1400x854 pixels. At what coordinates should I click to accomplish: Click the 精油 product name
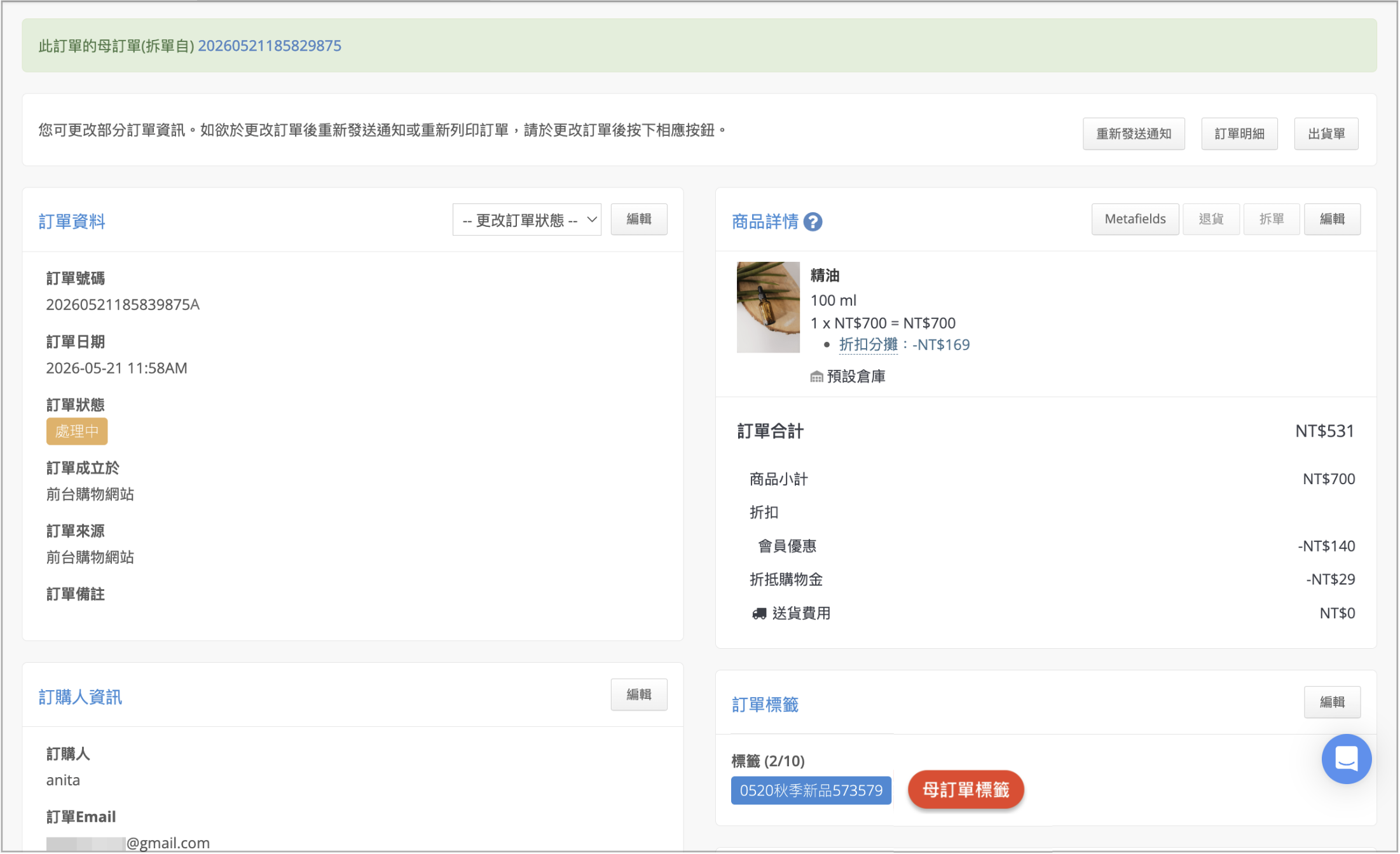click(825, 276)
